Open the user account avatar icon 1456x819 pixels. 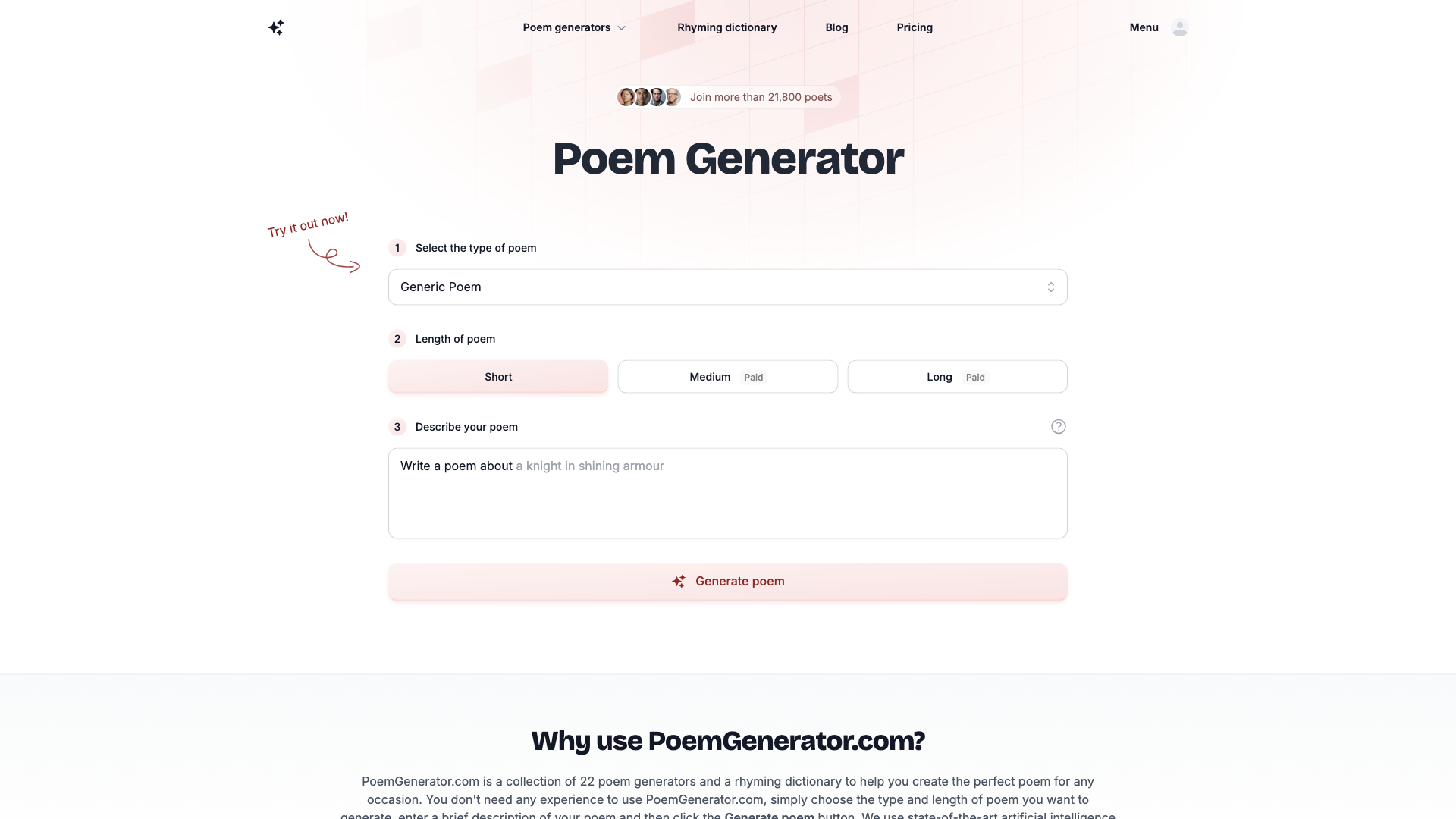click(x=1179, y=27)
